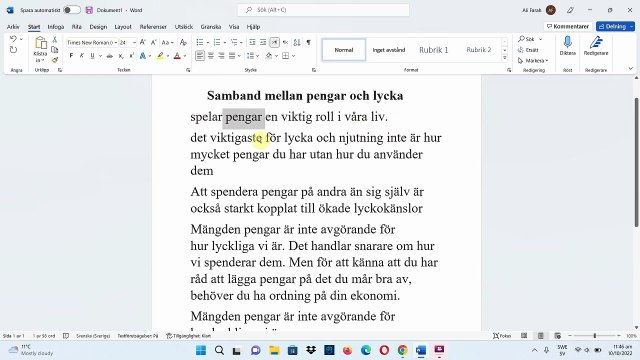Decrease font size with the A-down icon
Viewport: 640px width, 360px height.
tap(153, 42)
